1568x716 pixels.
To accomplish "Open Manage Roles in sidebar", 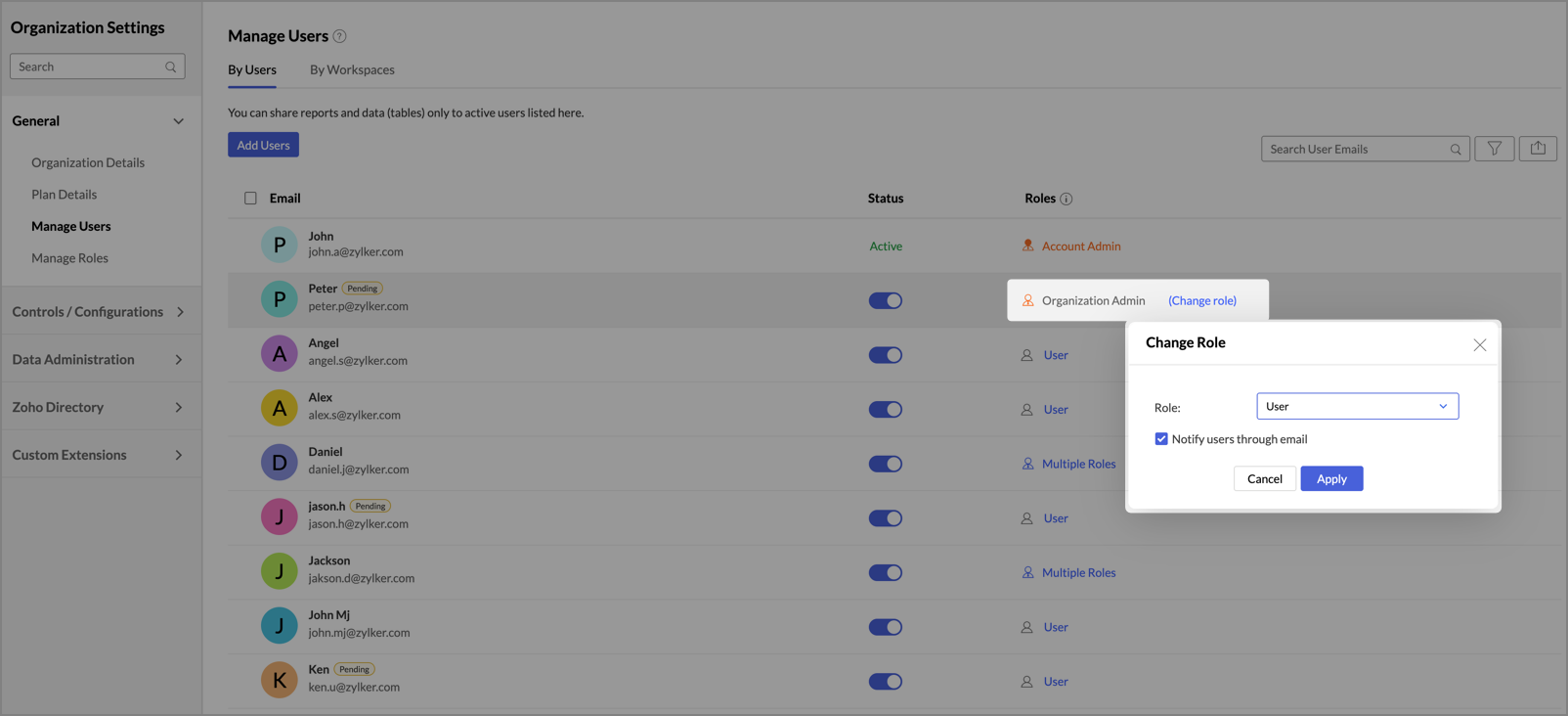I will pyautogui.click(x=69, y=258).
